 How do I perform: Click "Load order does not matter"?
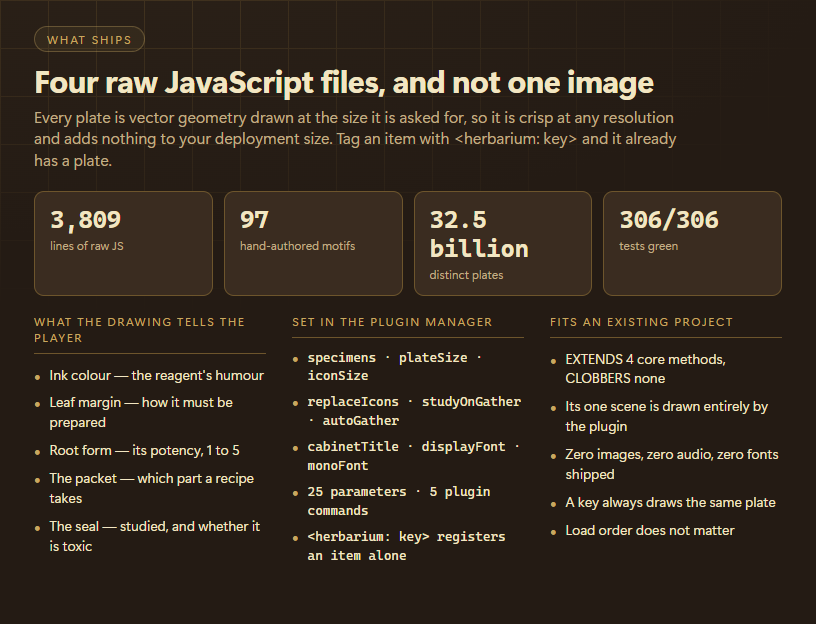point(650,530)
